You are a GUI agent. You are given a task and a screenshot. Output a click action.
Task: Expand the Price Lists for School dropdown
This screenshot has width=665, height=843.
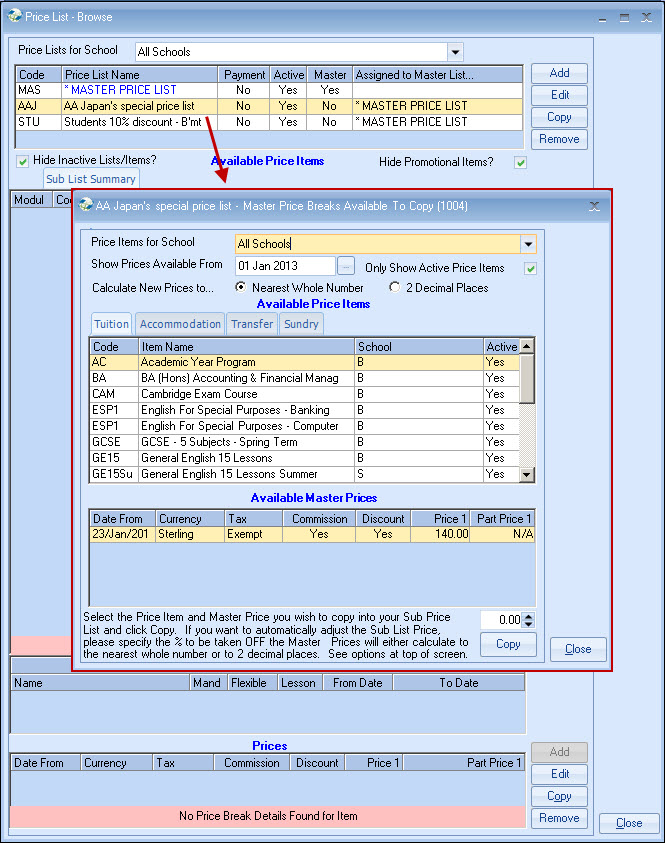tap(455, 52)
